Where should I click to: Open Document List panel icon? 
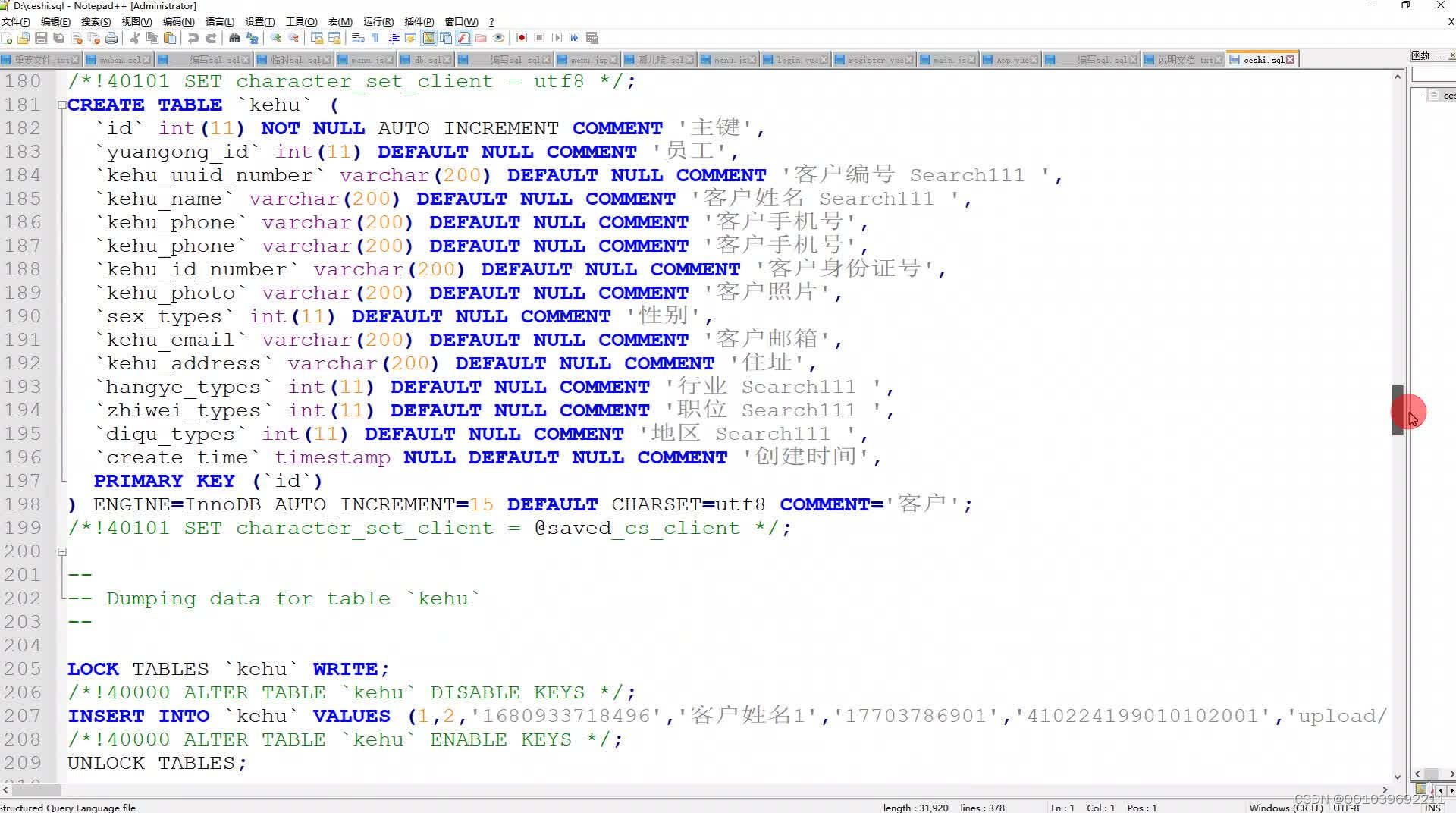tap(446, 38)
